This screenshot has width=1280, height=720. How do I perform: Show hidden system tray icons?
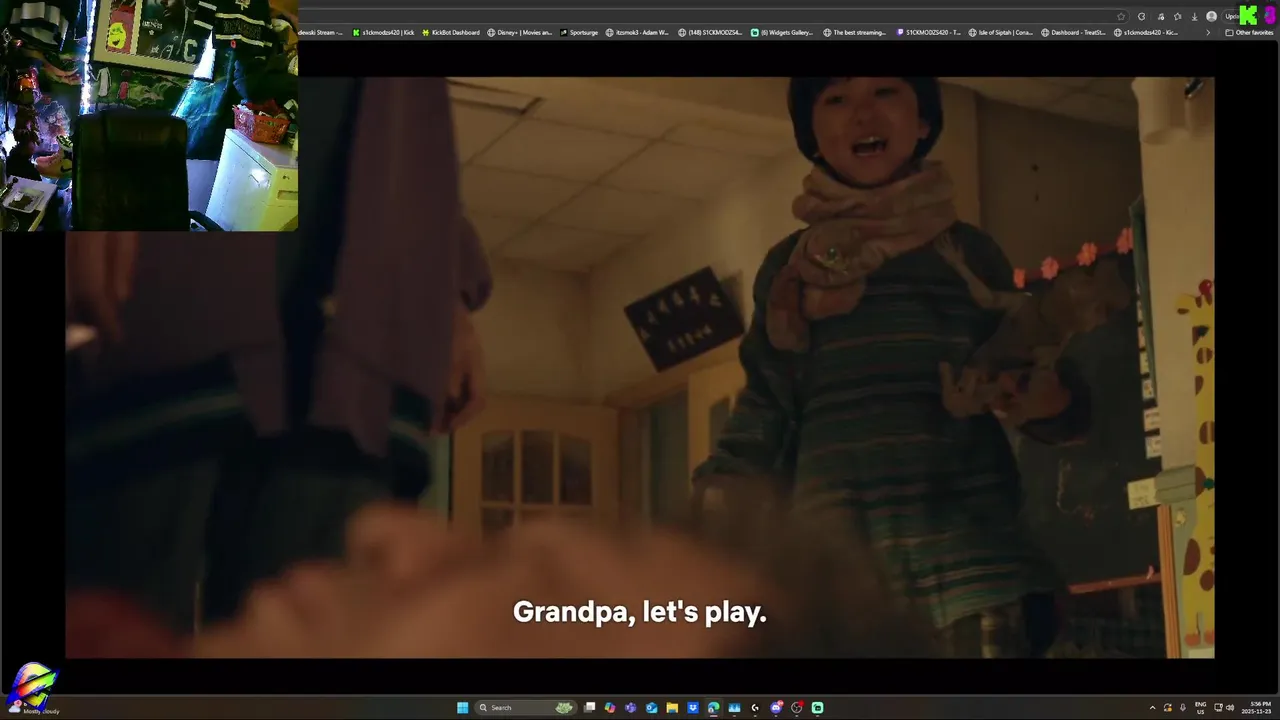[1153, 708]
